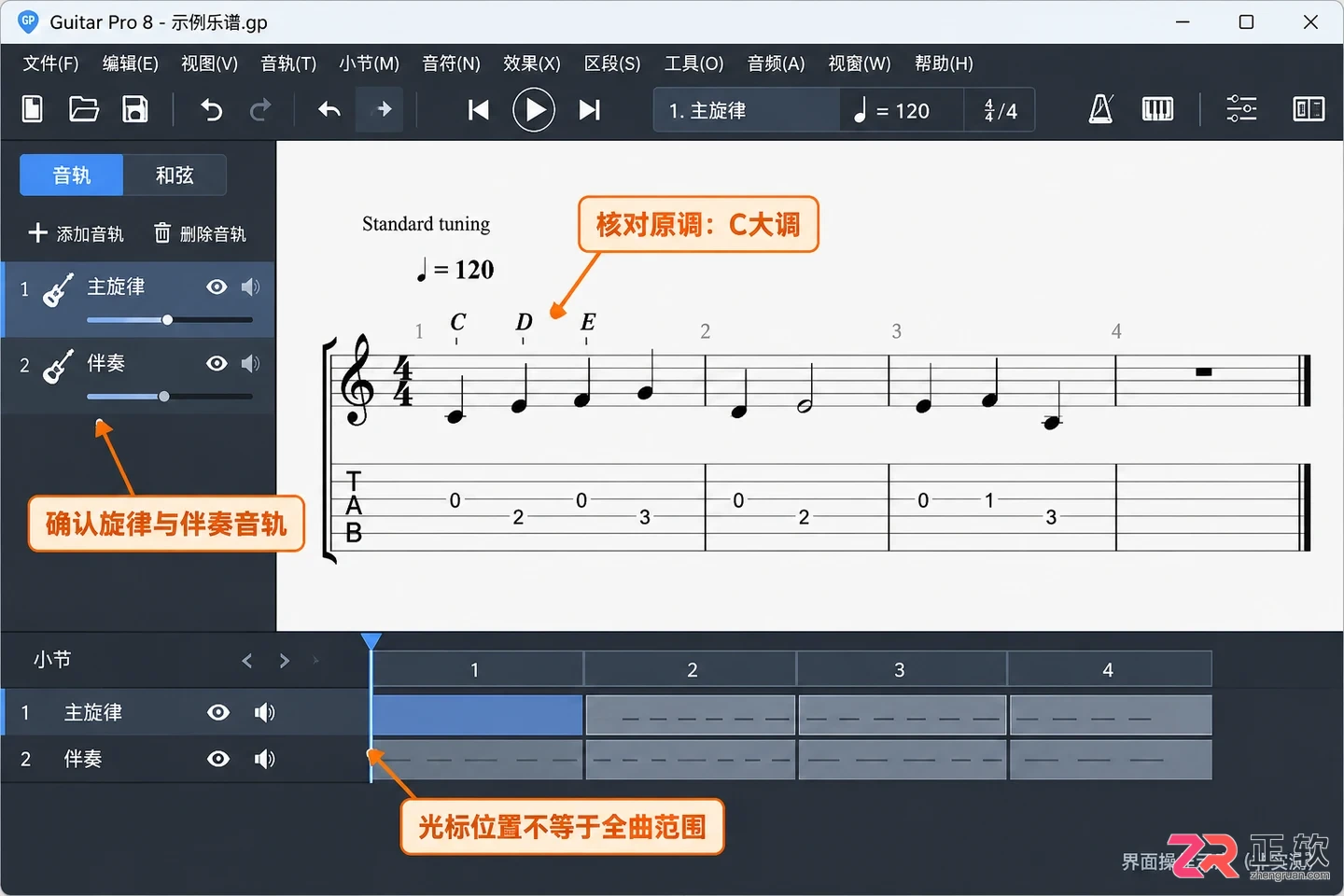Jump to the start of the song
1344x896 pixels.
[x=478, y=110]
